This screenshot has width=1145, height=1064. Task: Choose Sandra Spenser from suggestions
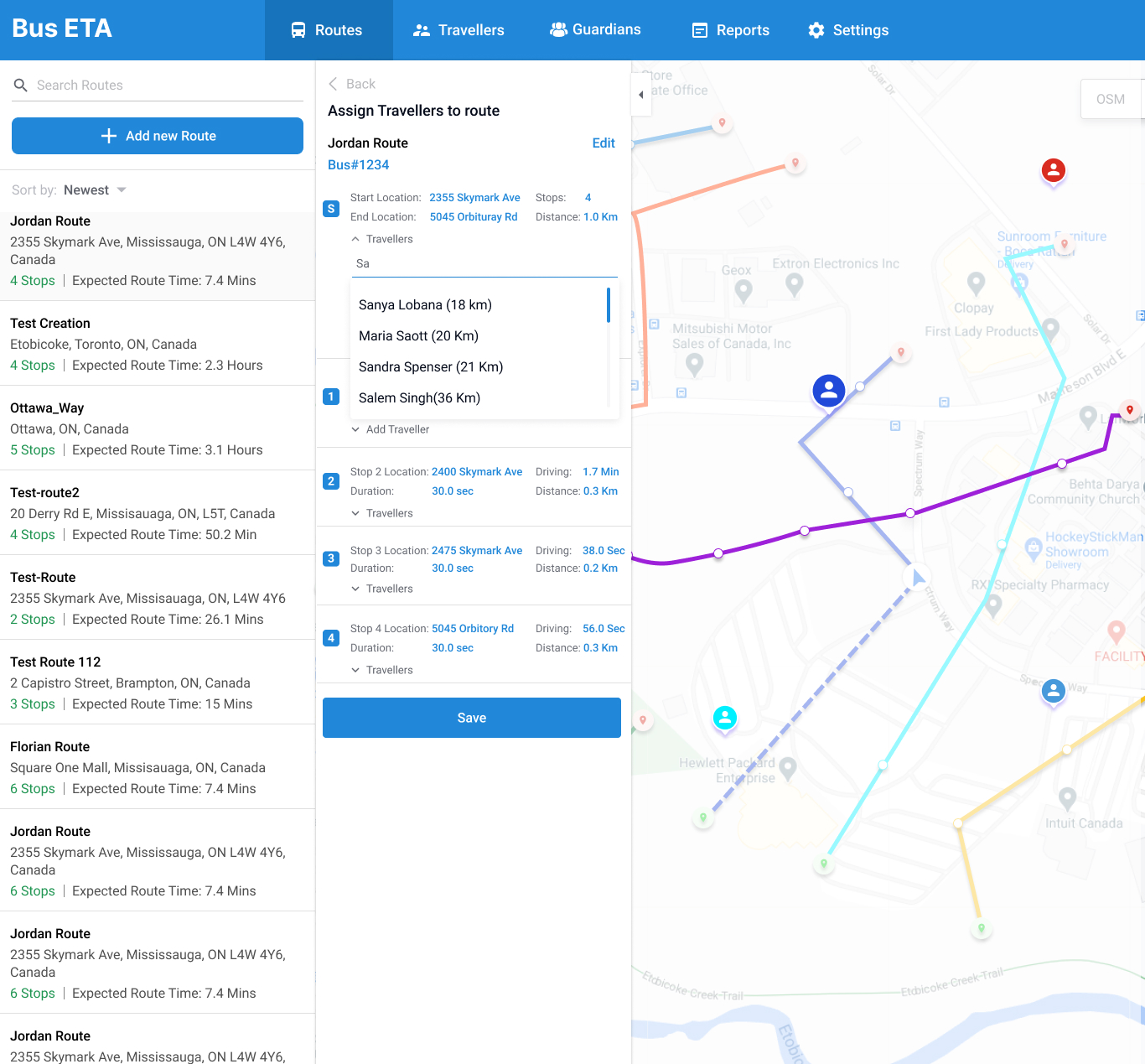click(x=431, y=367)
